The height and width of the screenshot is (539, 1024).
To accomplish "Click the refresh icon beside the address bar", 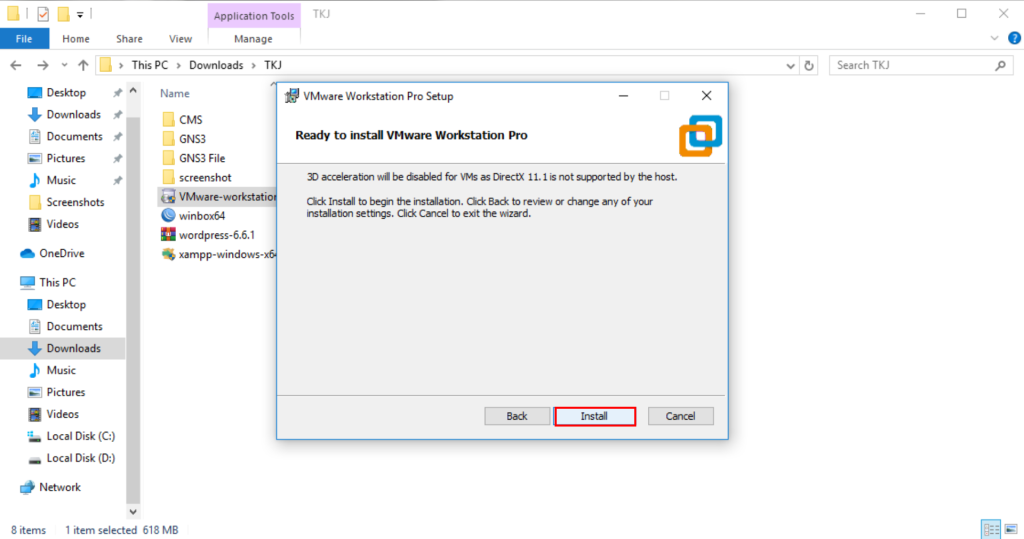I will (809, 65).
